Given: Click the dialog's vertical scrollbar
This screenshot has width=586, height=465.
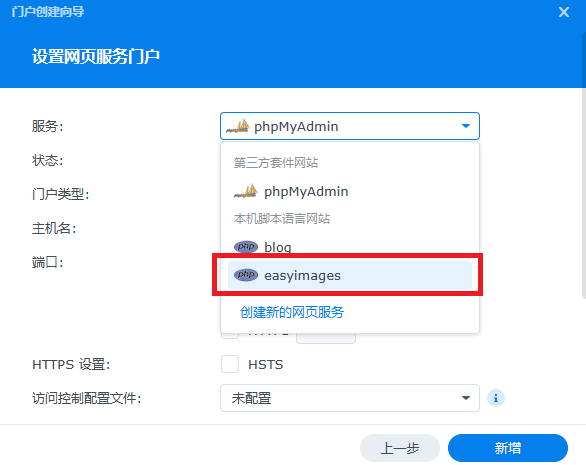Looking at the screenshot, I should (x=584, y=164).
